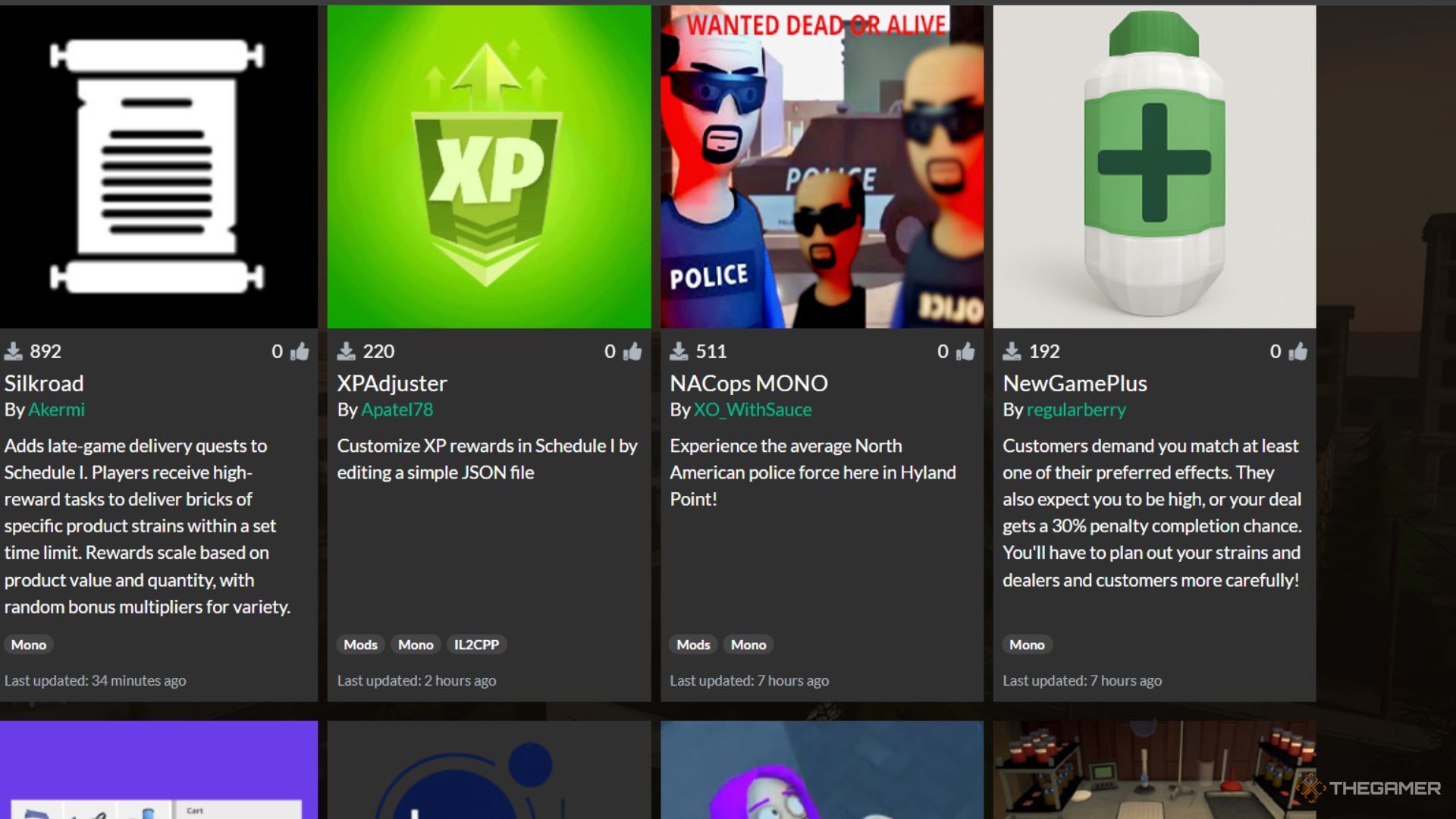1456x819 pixels.
Task: Click NACops 'Last updated: 7 hours ago'
Action: click(749, 681)
